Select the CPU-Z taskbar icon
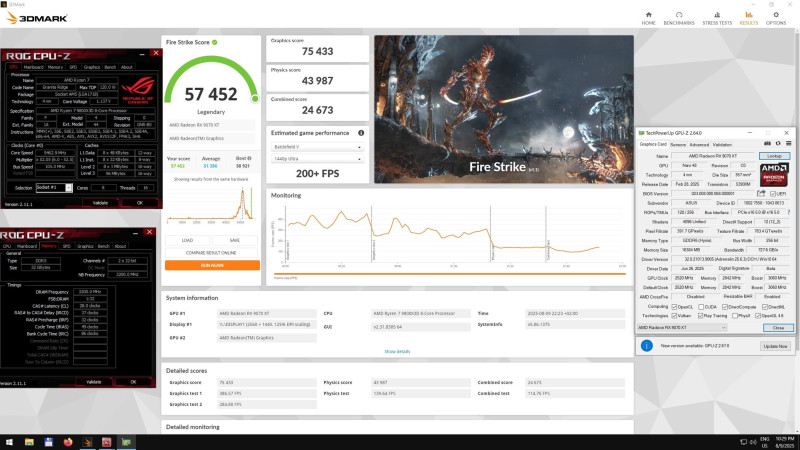Screen dimensions: 800x450 (107, 442)
